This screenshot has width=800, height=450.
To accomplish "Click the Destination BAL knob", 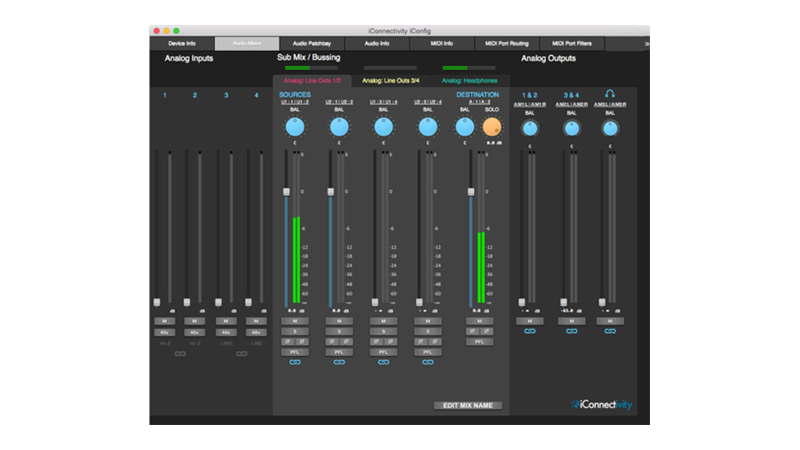I will pos(464,127).
